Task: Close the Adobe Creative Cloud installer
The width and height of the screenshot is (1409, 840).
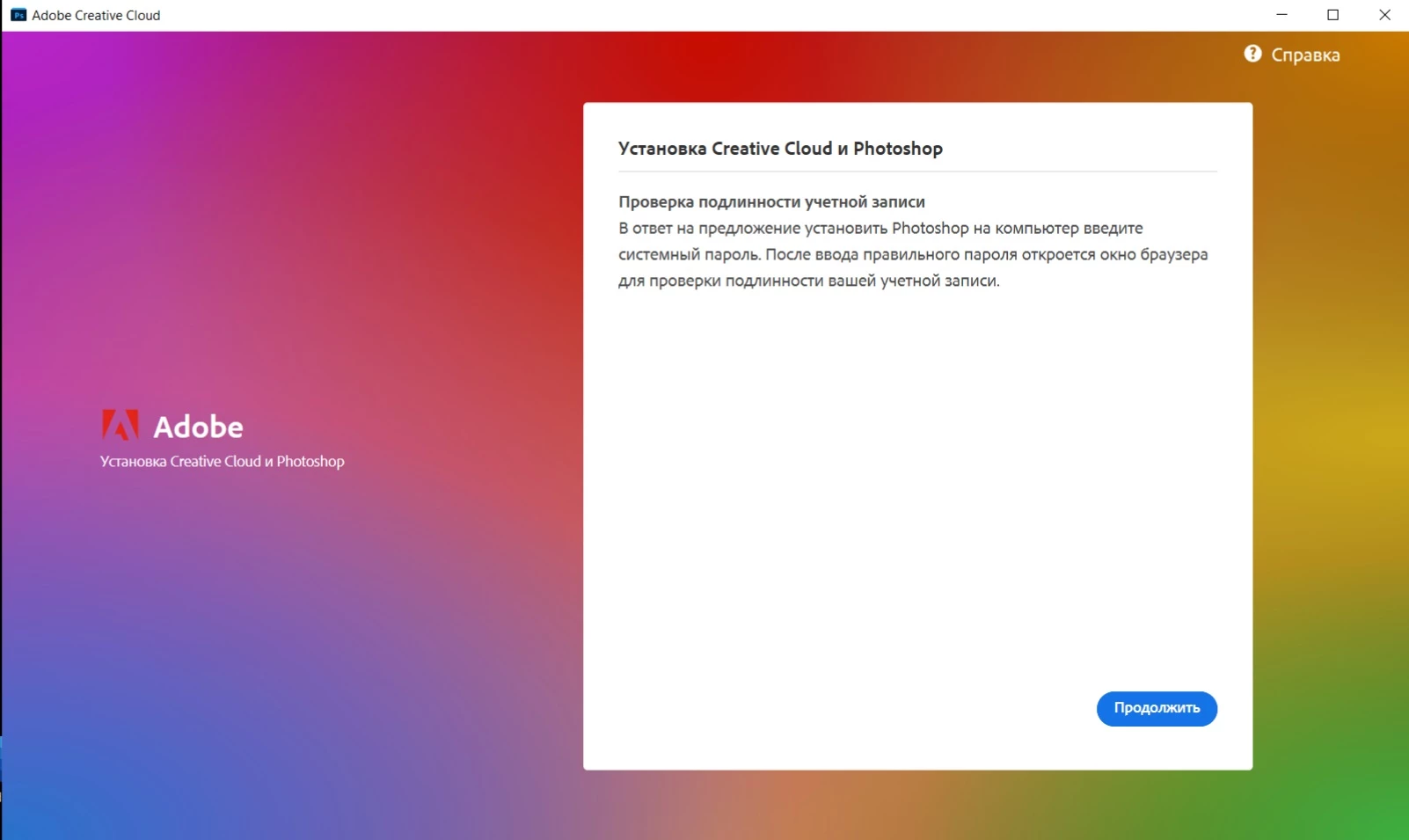Action: (1383, 15)
